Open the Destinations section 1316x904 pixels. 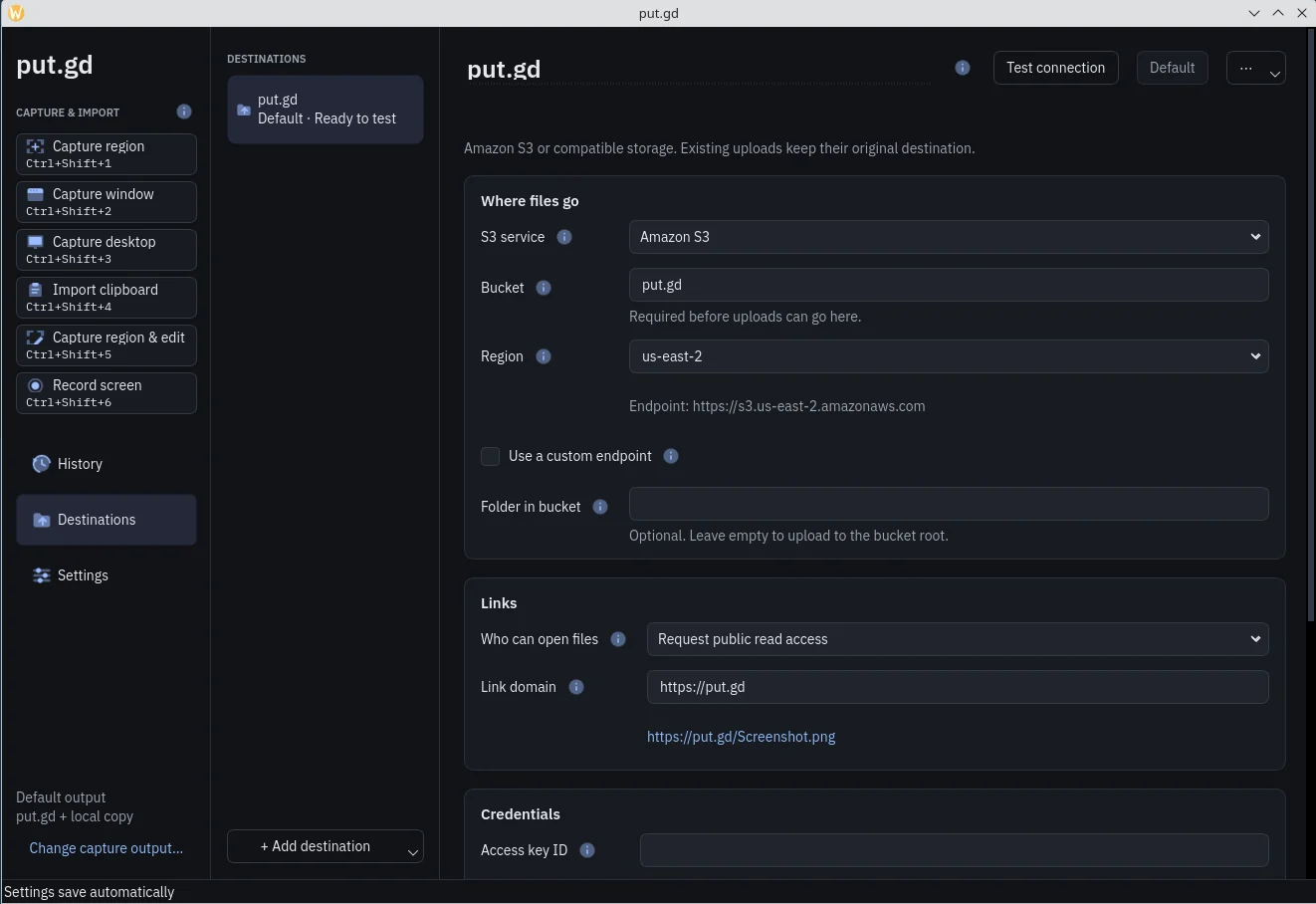coord(107,520)
